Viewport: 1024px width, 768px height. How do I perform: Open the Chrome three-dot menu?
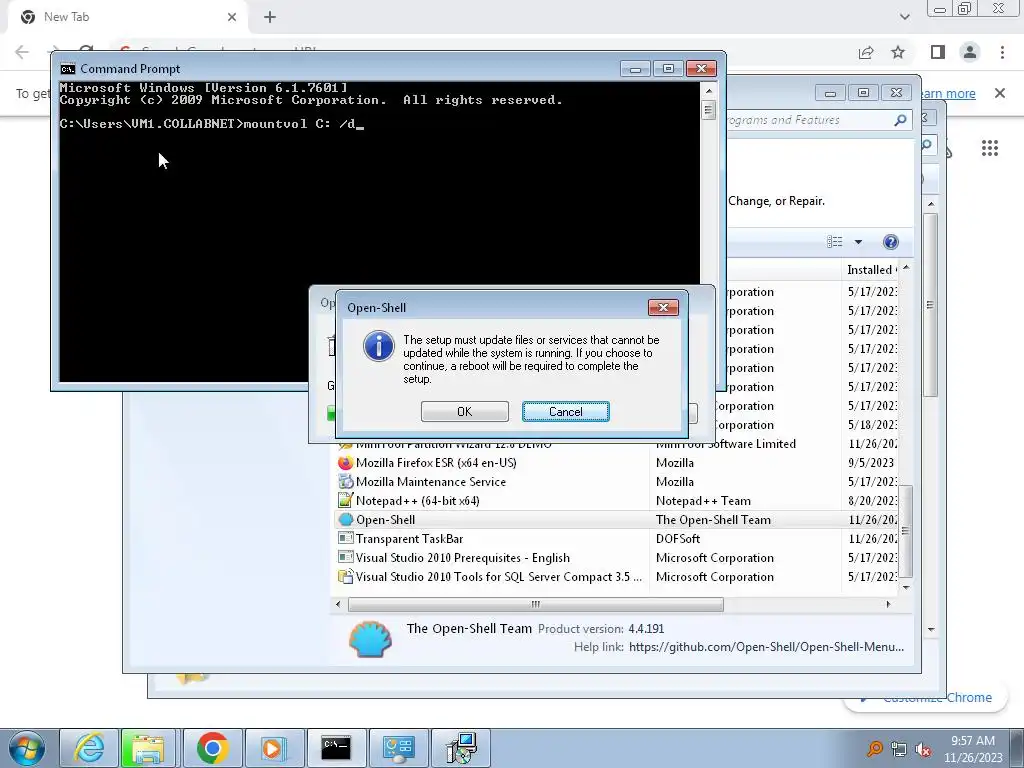(x=1002, y=52)
